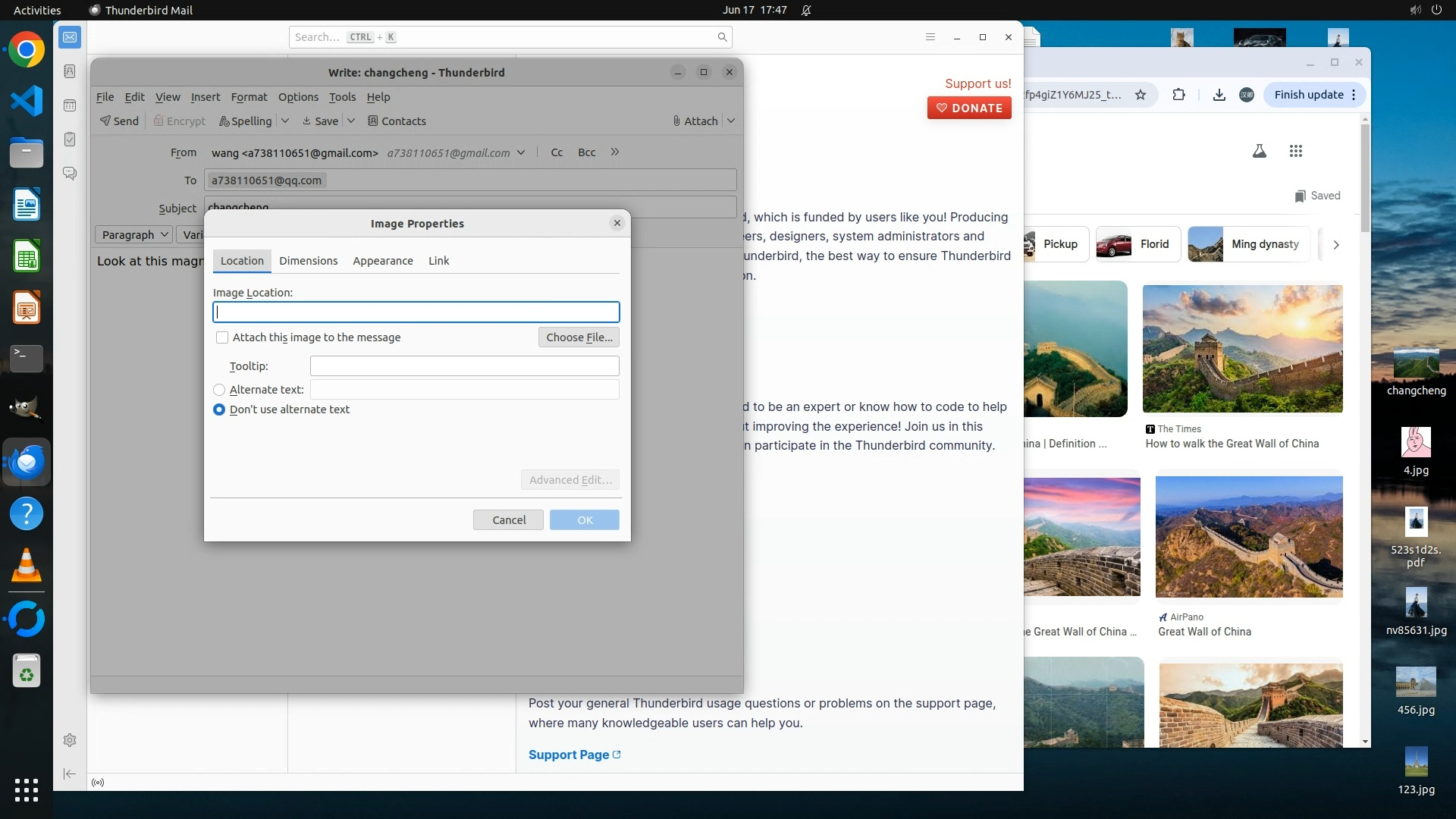The height and width of the screenshot is (819, 1456).
Task: Open the Address Book sidebar icon
Action: [x=70, y=71]
